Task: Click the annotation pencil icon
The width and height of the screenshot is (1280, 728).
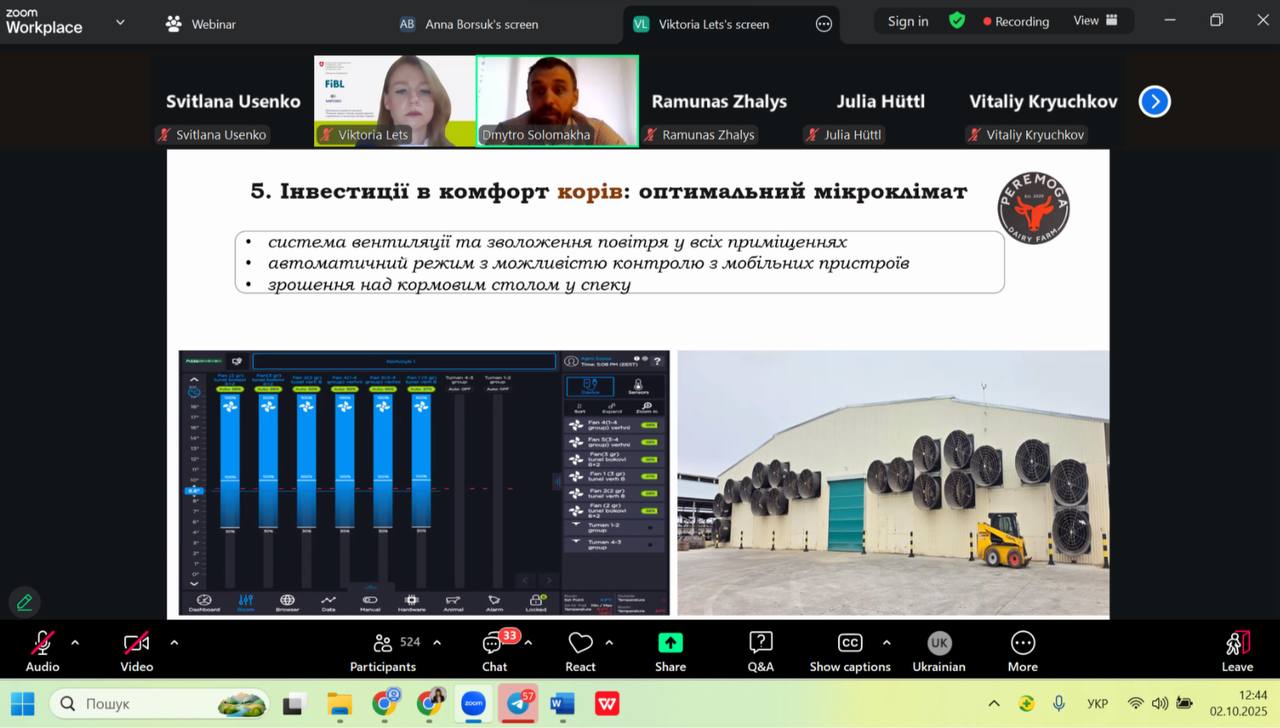Action: coord(24,602)
